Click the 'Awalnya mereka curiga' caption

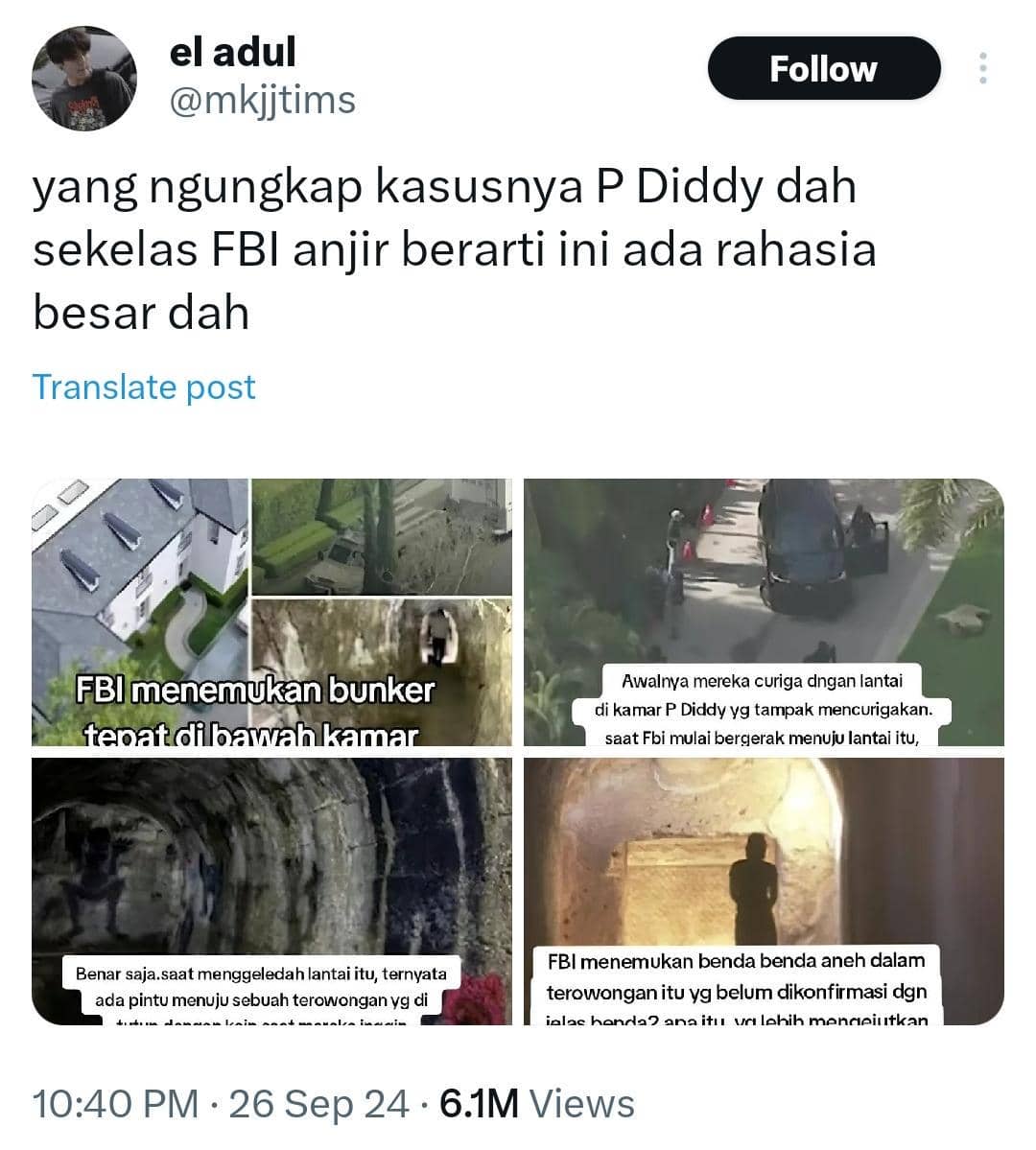point(763,708)
